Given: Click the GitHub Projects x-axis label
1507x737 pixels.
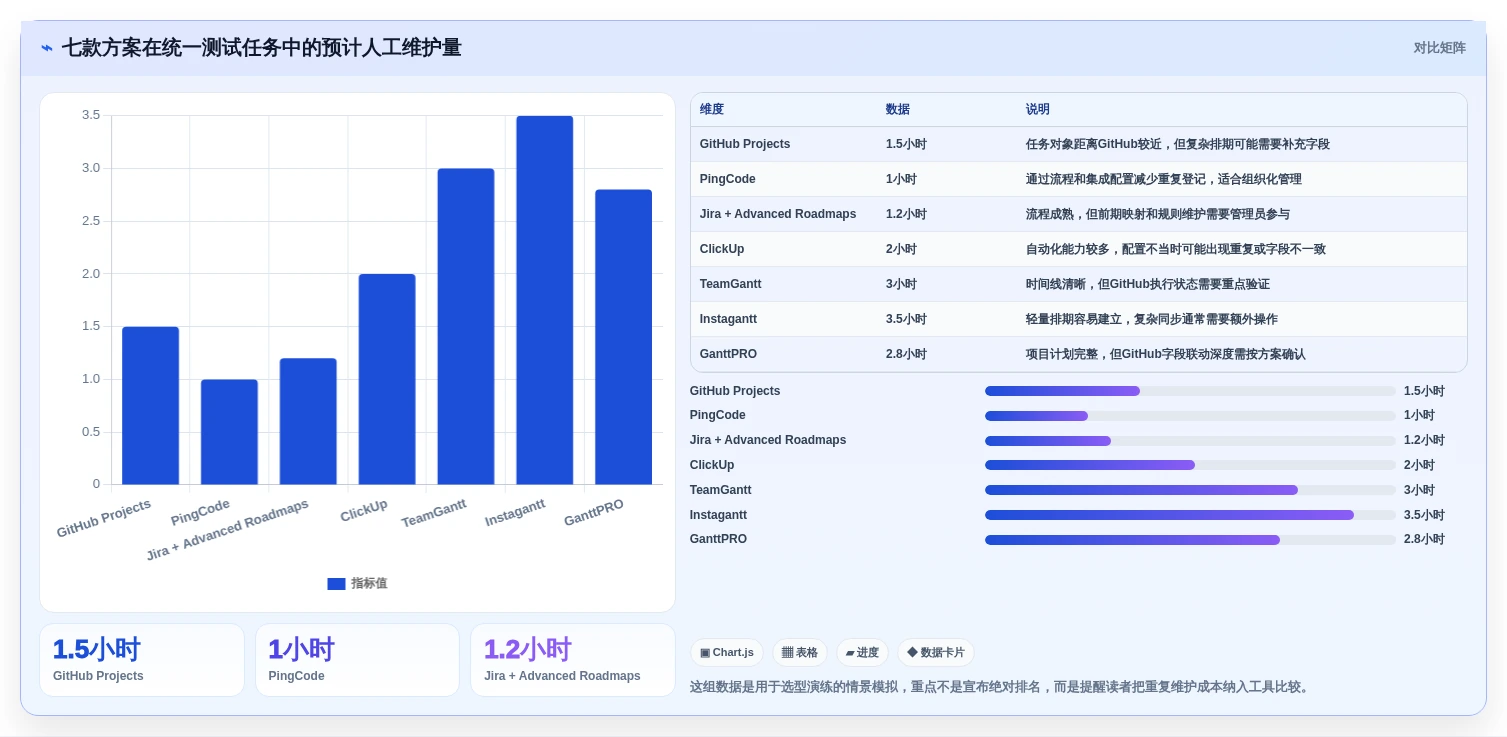Looking at the screenshot, I should coord(104,519).
